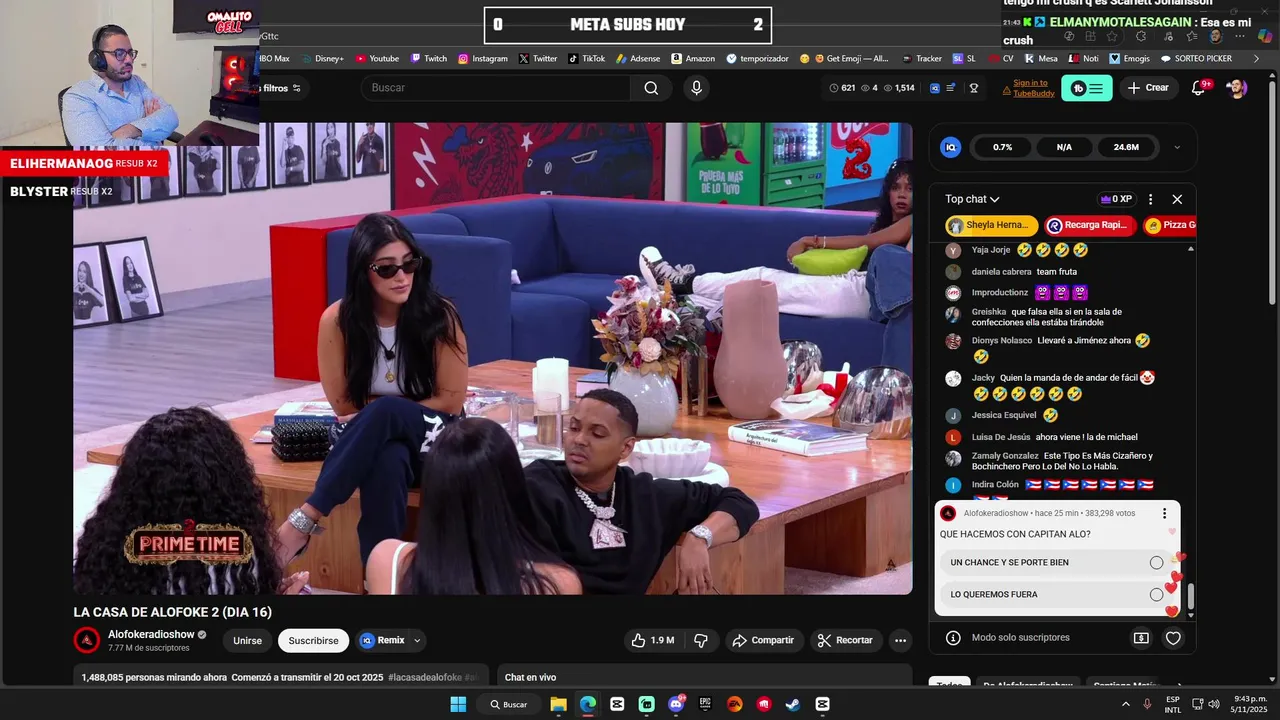Click Alofokeradioshow channel avatar

click(87, 640)
